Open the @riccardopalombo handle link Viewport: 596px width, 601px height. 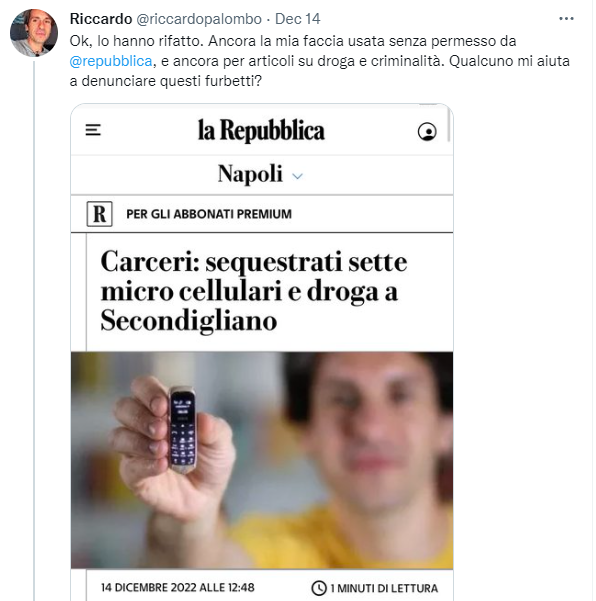point(199,19)
